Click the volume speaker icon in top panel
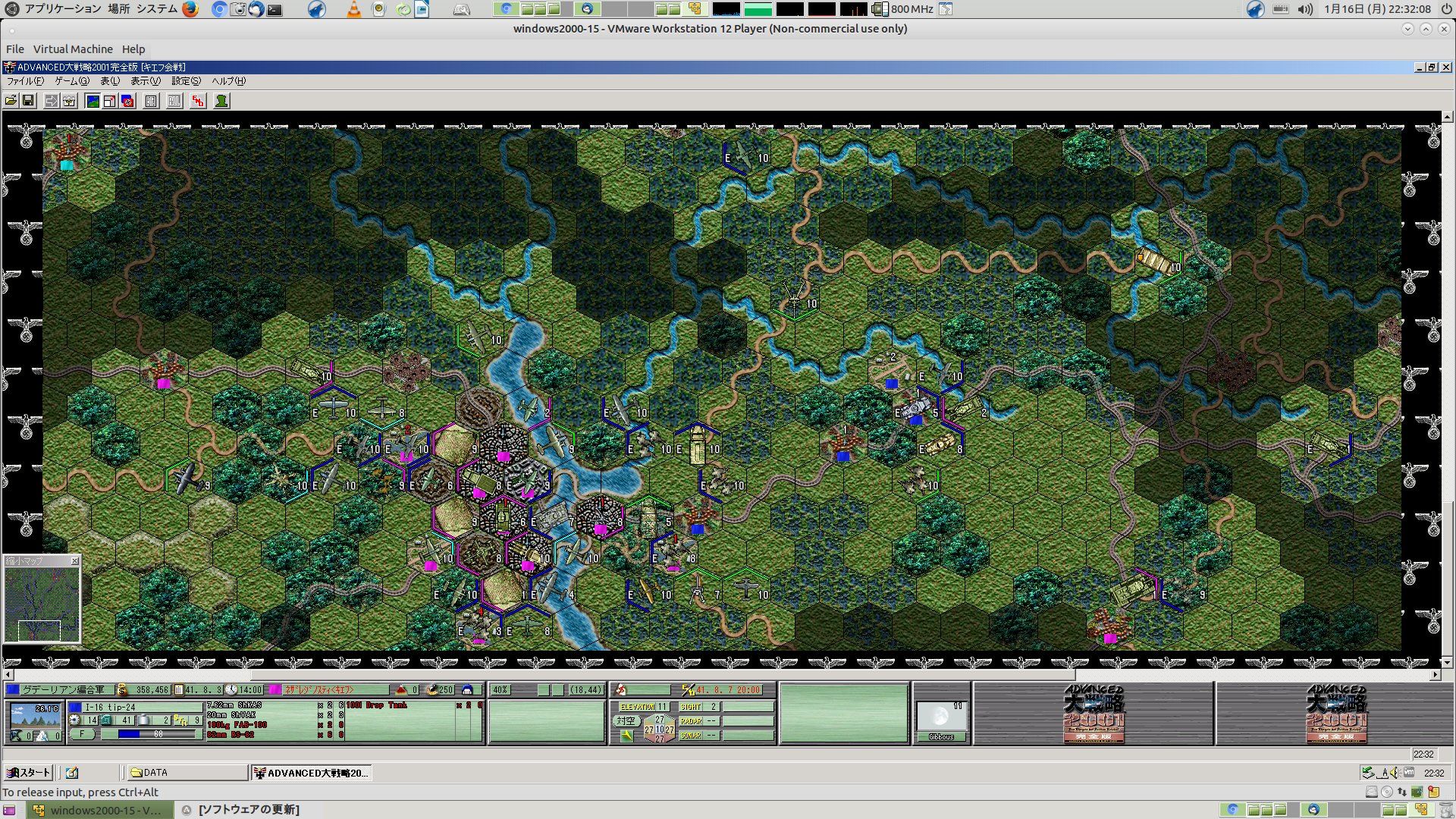The width and height of the screenshot is (1456, 819). [1305, 9]
